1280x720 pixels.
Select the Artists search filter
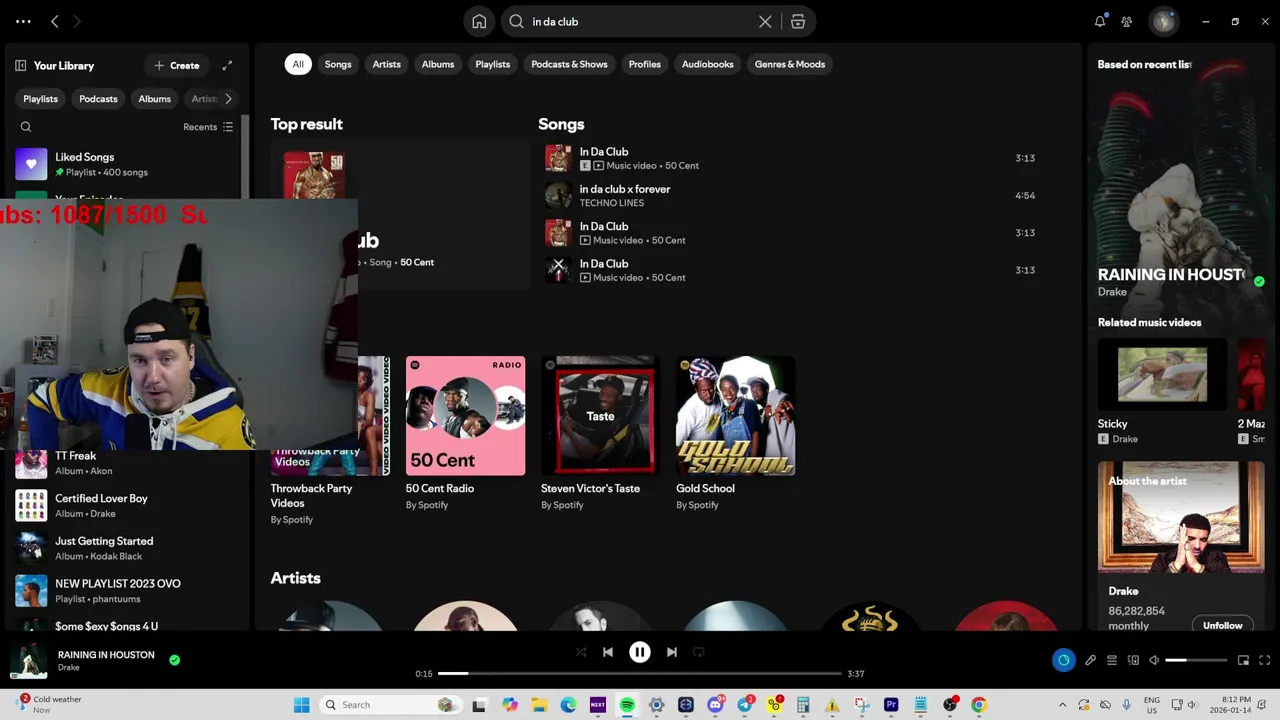[387, 64]
